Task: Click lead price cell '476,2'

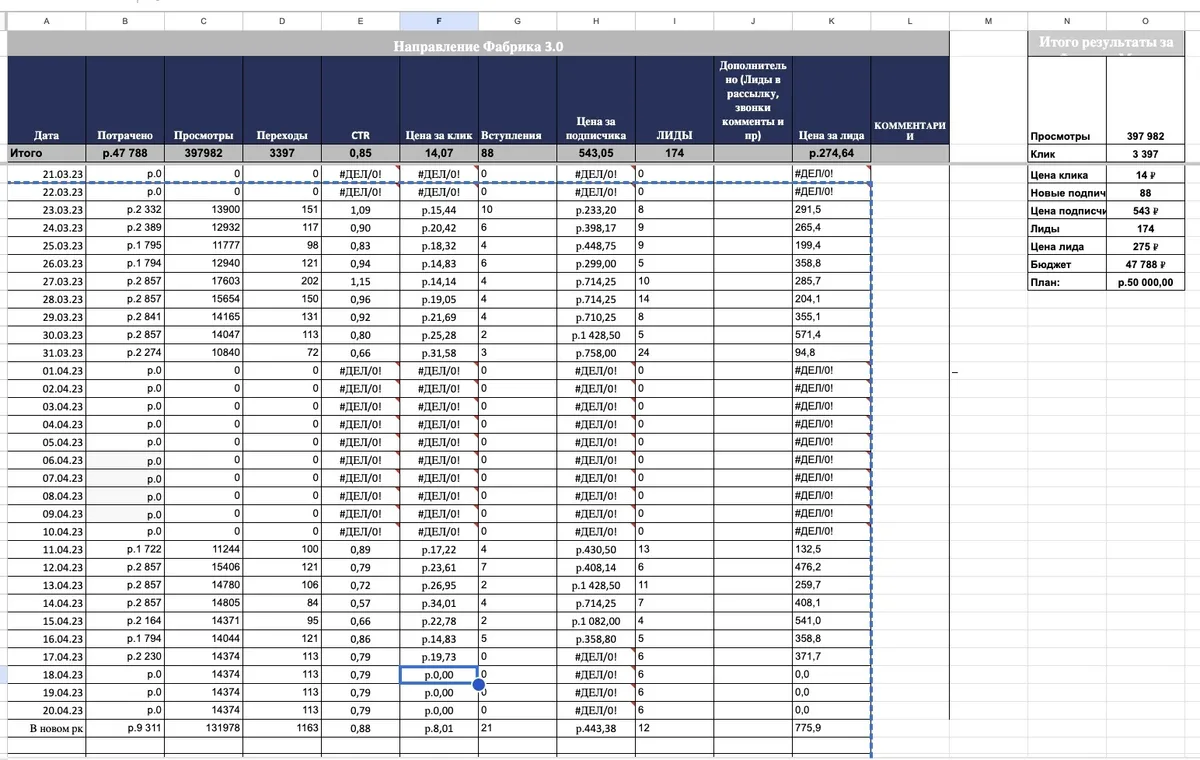Action: coord(832,567)
